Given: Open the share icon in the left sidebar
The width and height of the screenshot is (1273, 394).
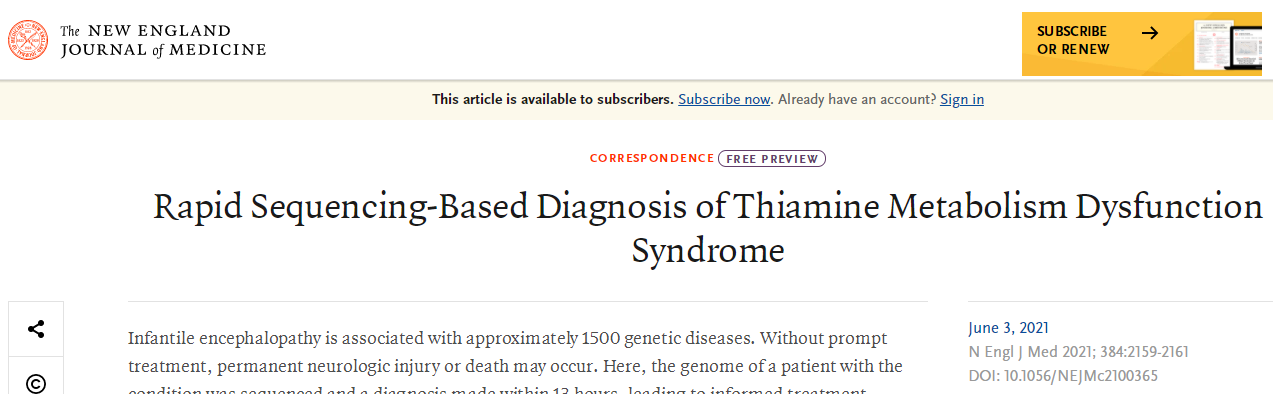Looking at the screenshot, I should pyautogui.click(x=36, y=329).
